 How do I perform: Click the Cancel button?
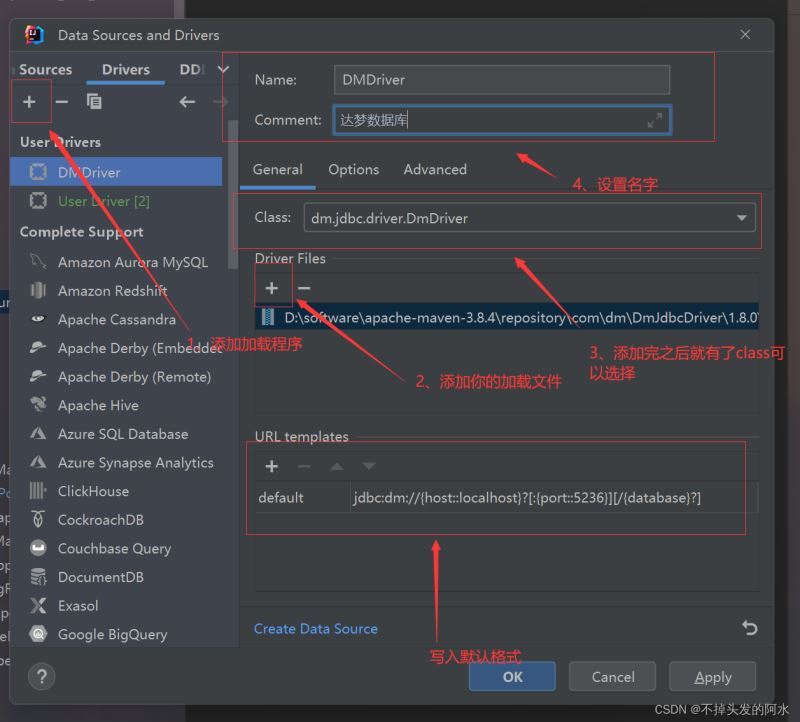coord(612,677)
